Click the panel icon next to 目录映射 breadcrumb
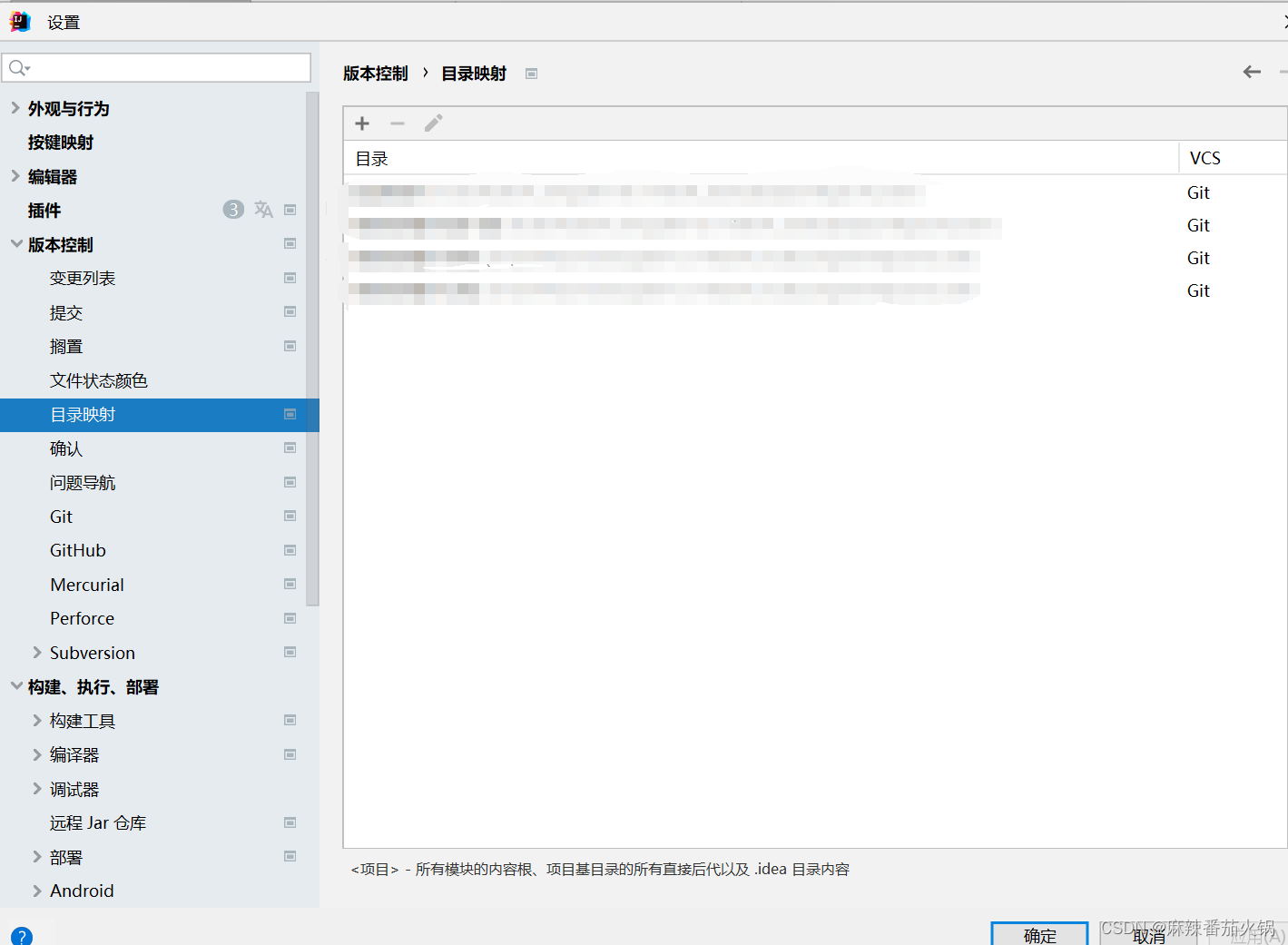1288x945 pixels. point(531,74)
